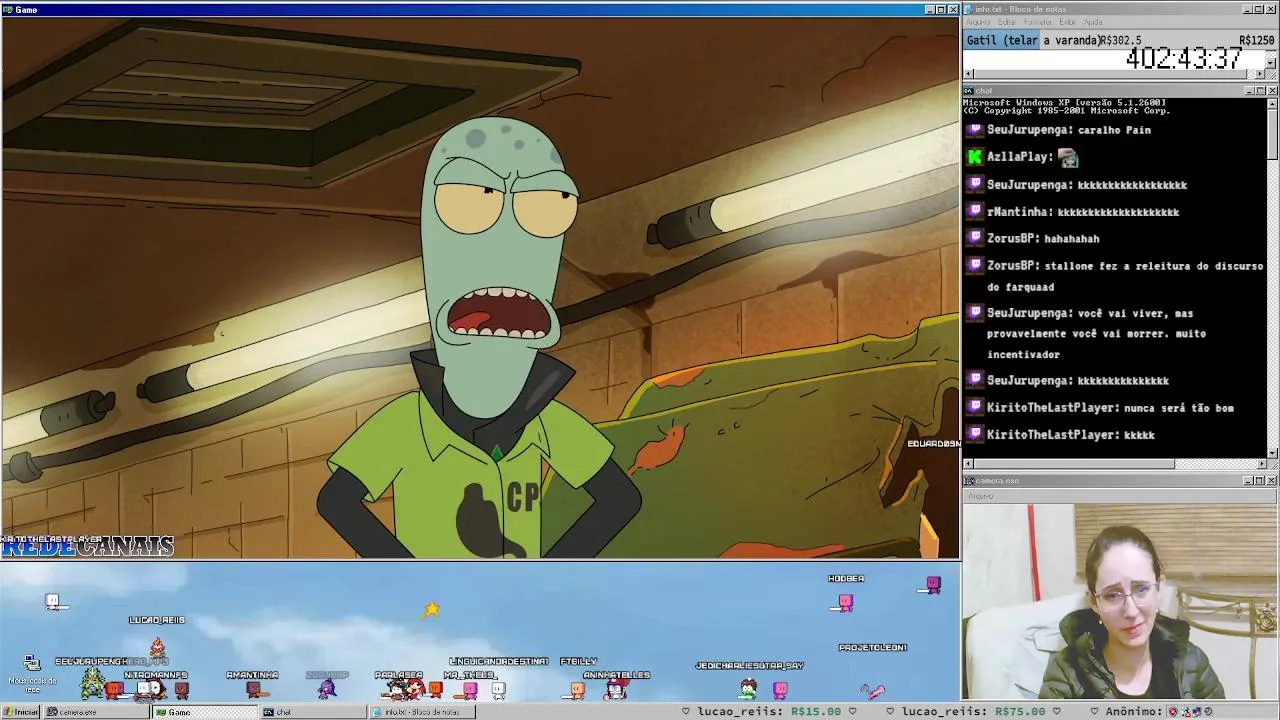Maximize the chat console window
The width and height of the screenshot is (1280, 720).
click(x=1259, y=91)
